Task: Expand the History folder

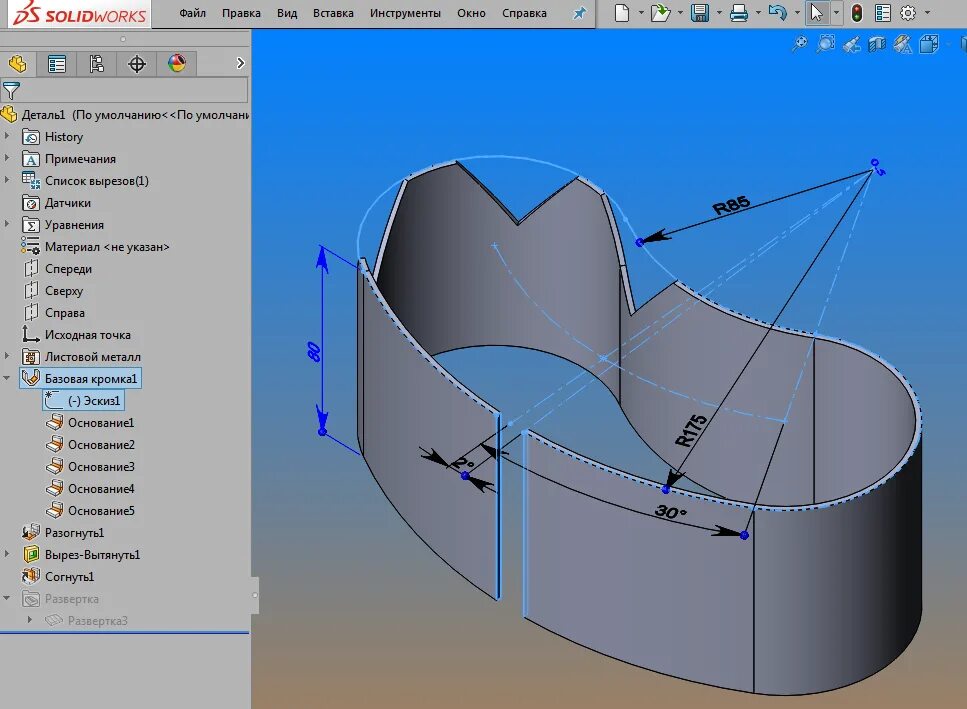Action: point(7,136)
